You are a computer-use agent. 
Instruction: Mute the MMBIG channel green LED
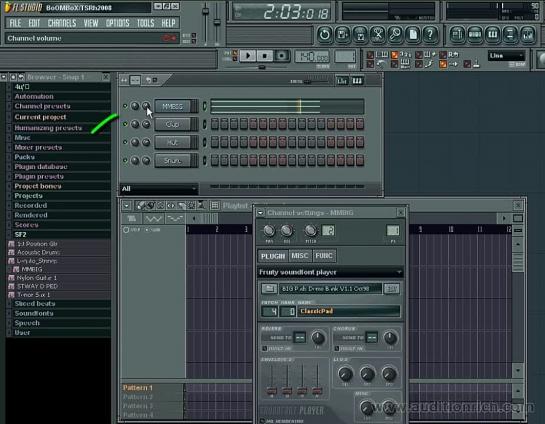pos(125,106)
